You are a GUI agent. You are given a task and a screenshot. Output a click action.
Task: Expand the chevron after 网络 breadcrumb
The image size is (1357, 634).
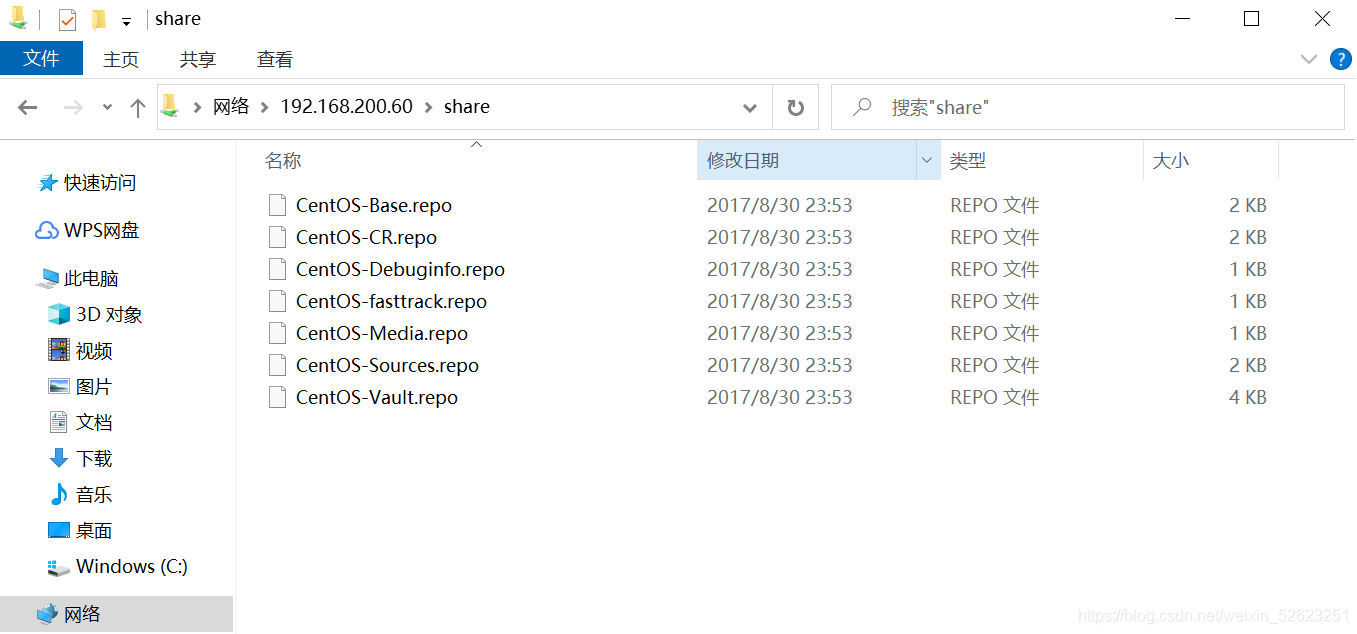(265, 107)
